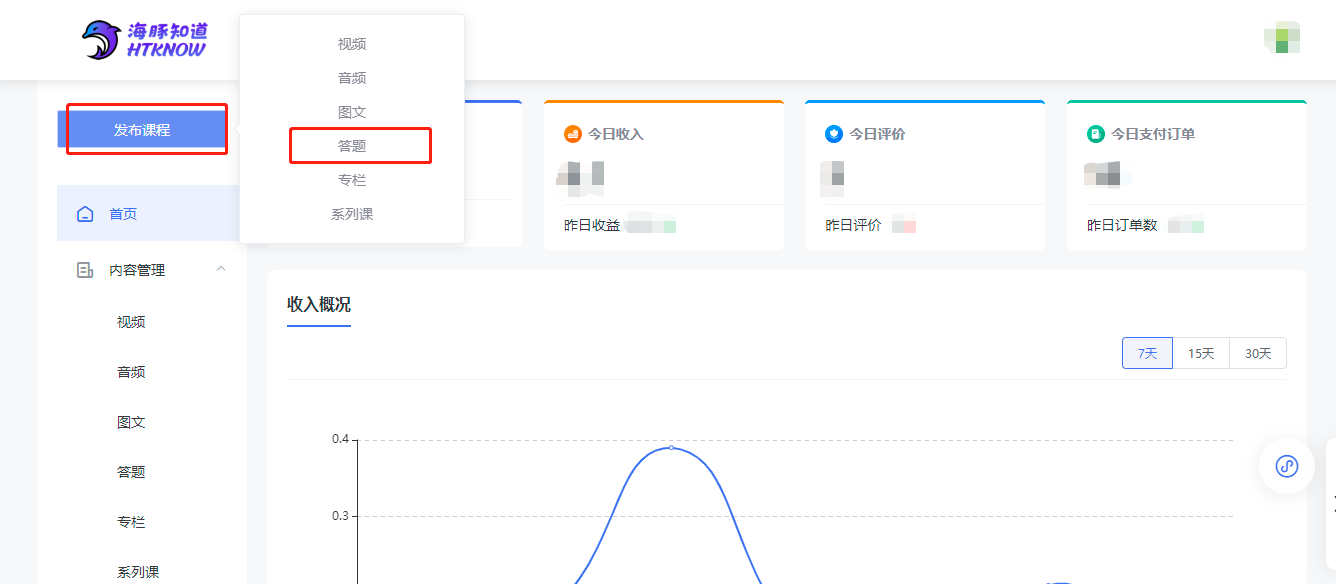Switch chart range to 15天
Image resolution: width=1336 pixels, height=584 pixels.
coord(1201,353)
